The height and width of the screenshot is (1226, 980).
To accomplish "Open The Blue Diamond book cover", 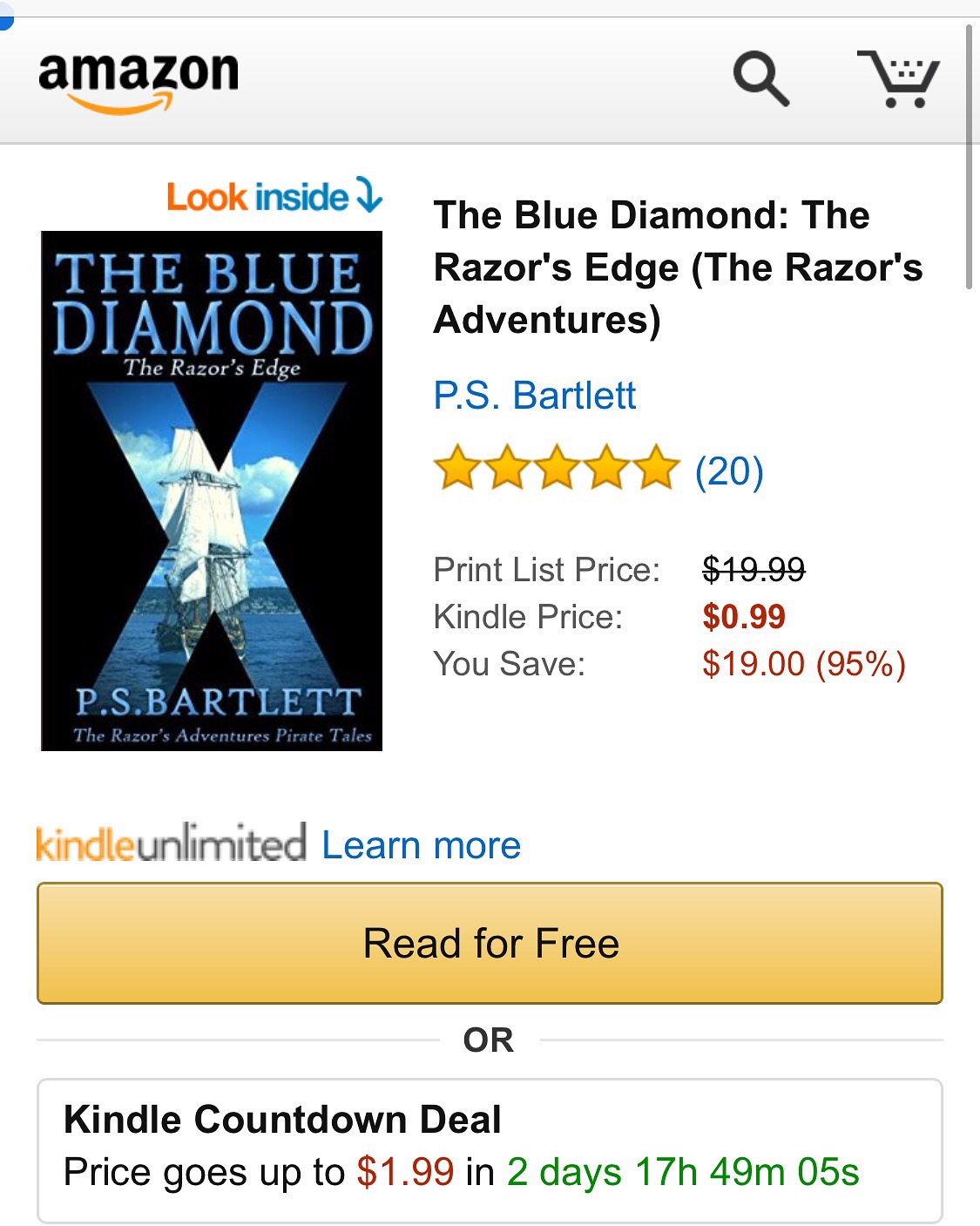I will point(212,491).
